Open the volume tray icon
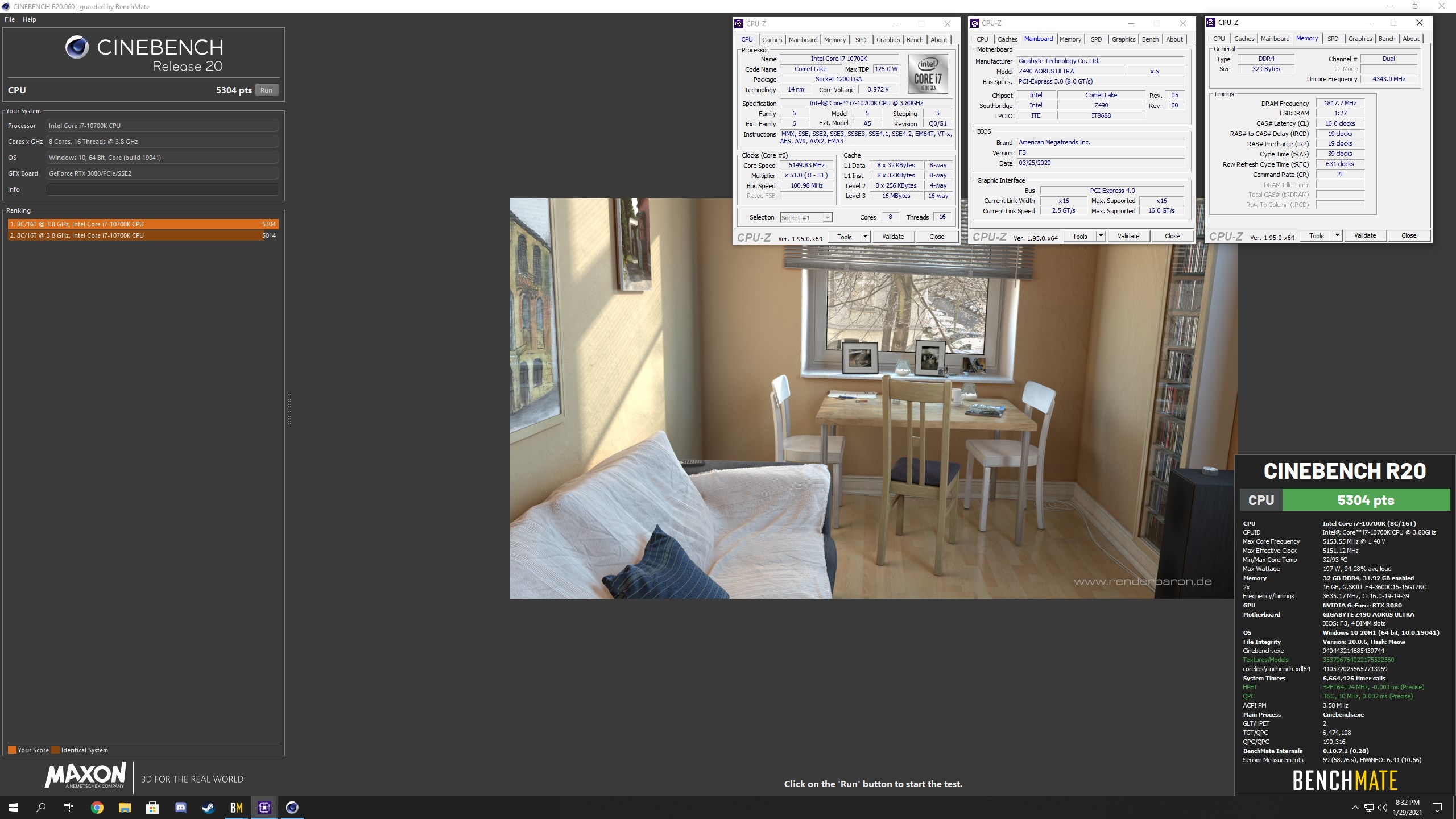 pos(1383,807)
